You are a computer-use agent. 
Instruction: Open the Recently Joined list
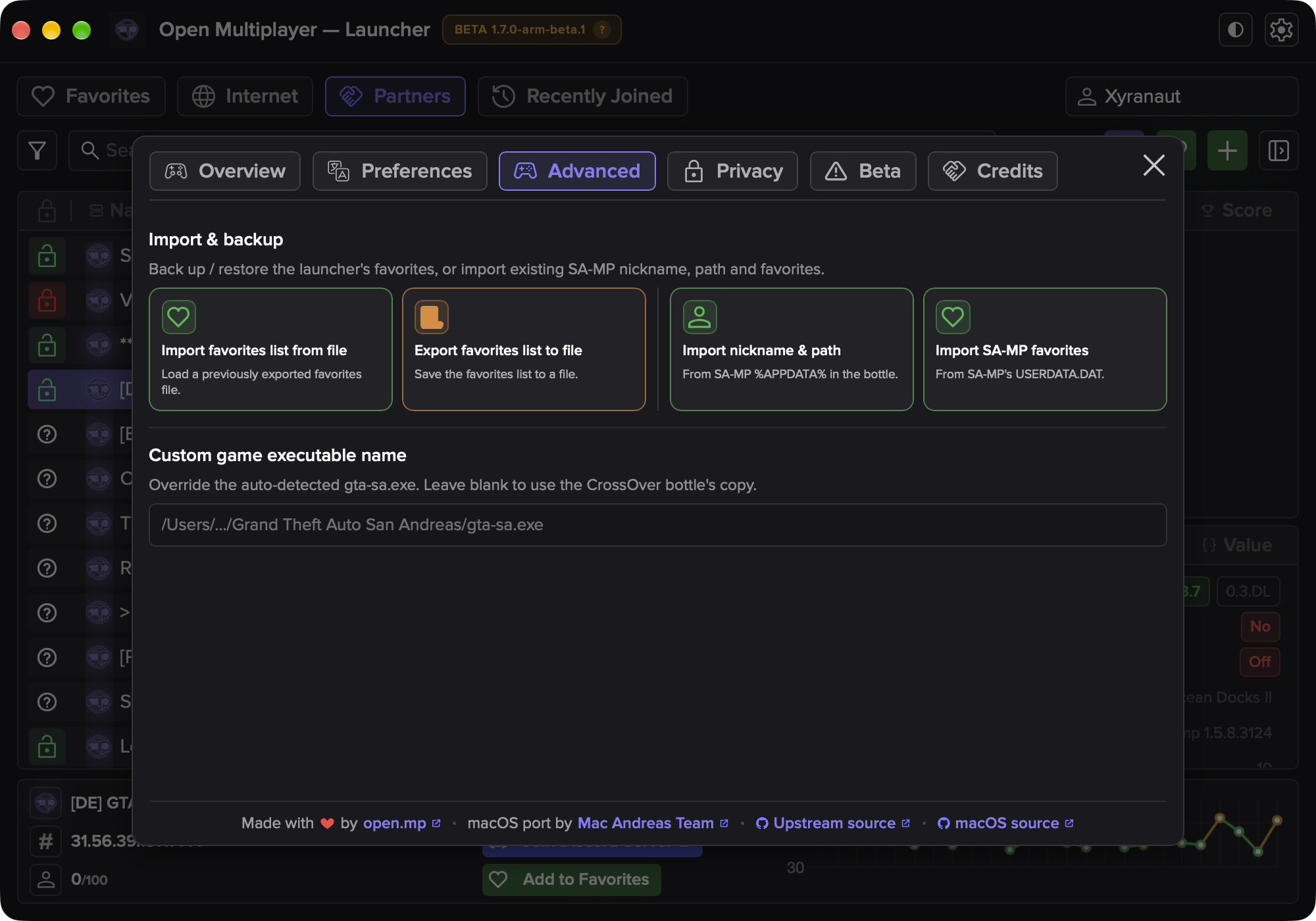point(583,96)
